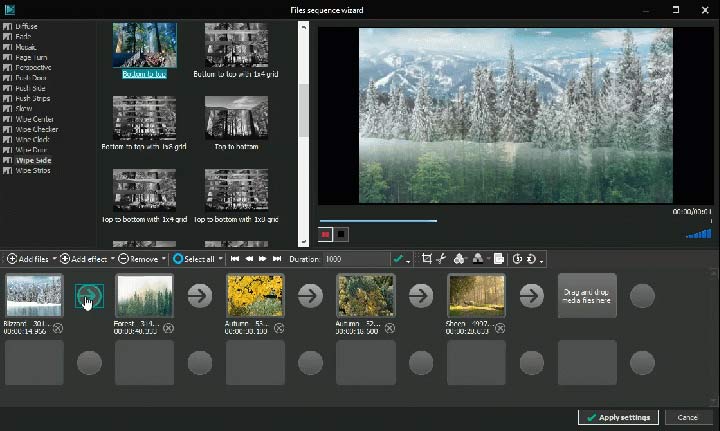Select the Wipe Checker transition category
The height and width of the screenshot is (431, 720).
click(x=36, y=129)
